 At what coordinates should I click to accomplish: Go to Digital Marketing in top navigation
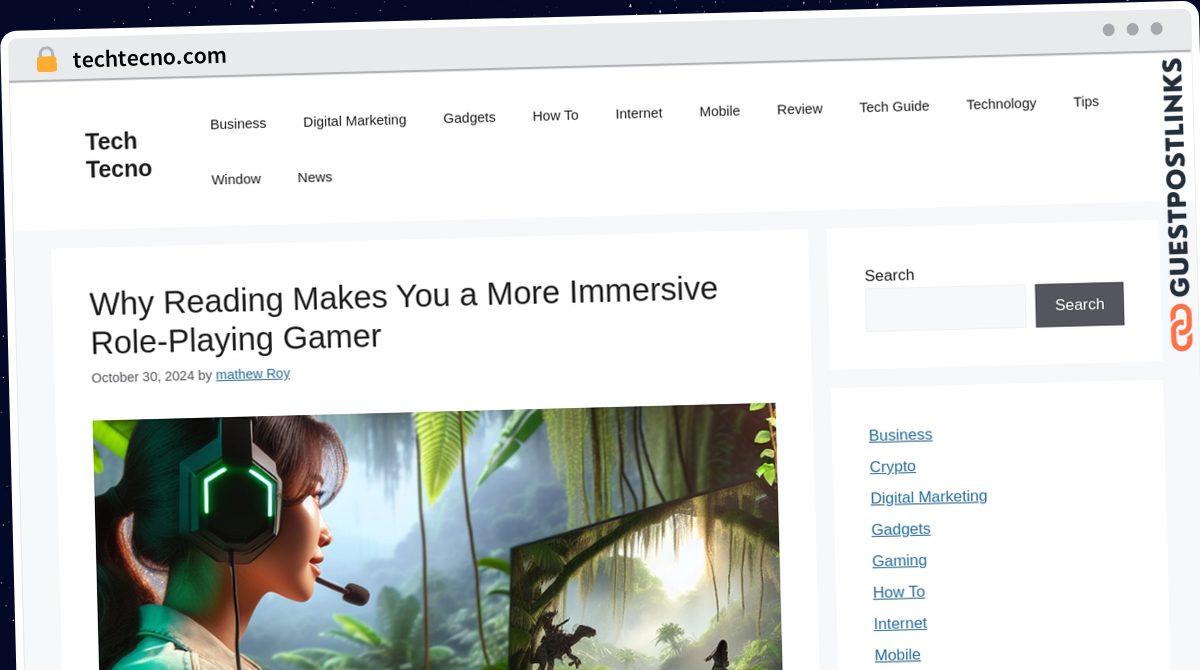(355, 121)
